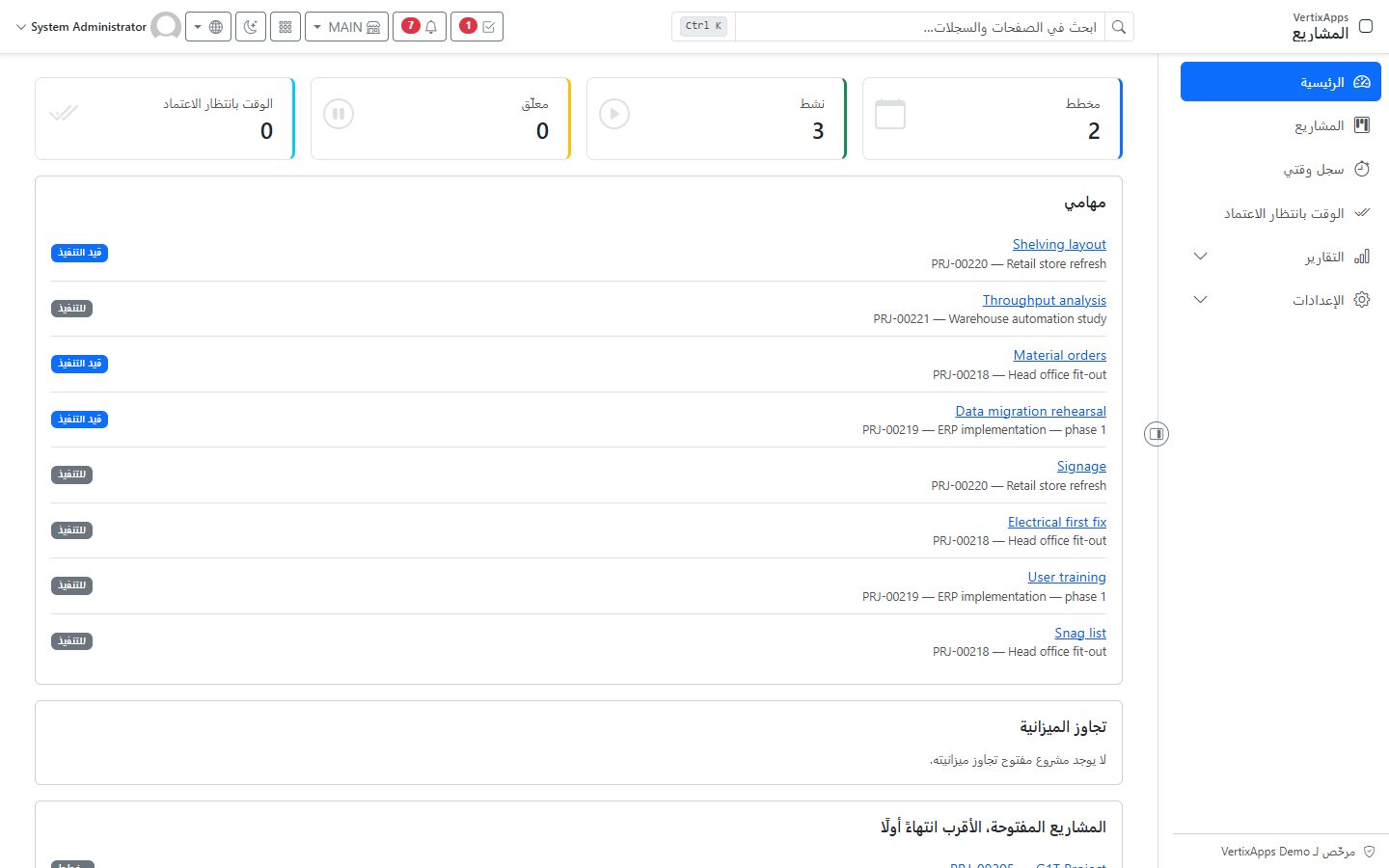Open سجل وقتي in the sidebar
Image resolution: width=1389 pixels, height=868 pixels.
[x=1280, y=169]
